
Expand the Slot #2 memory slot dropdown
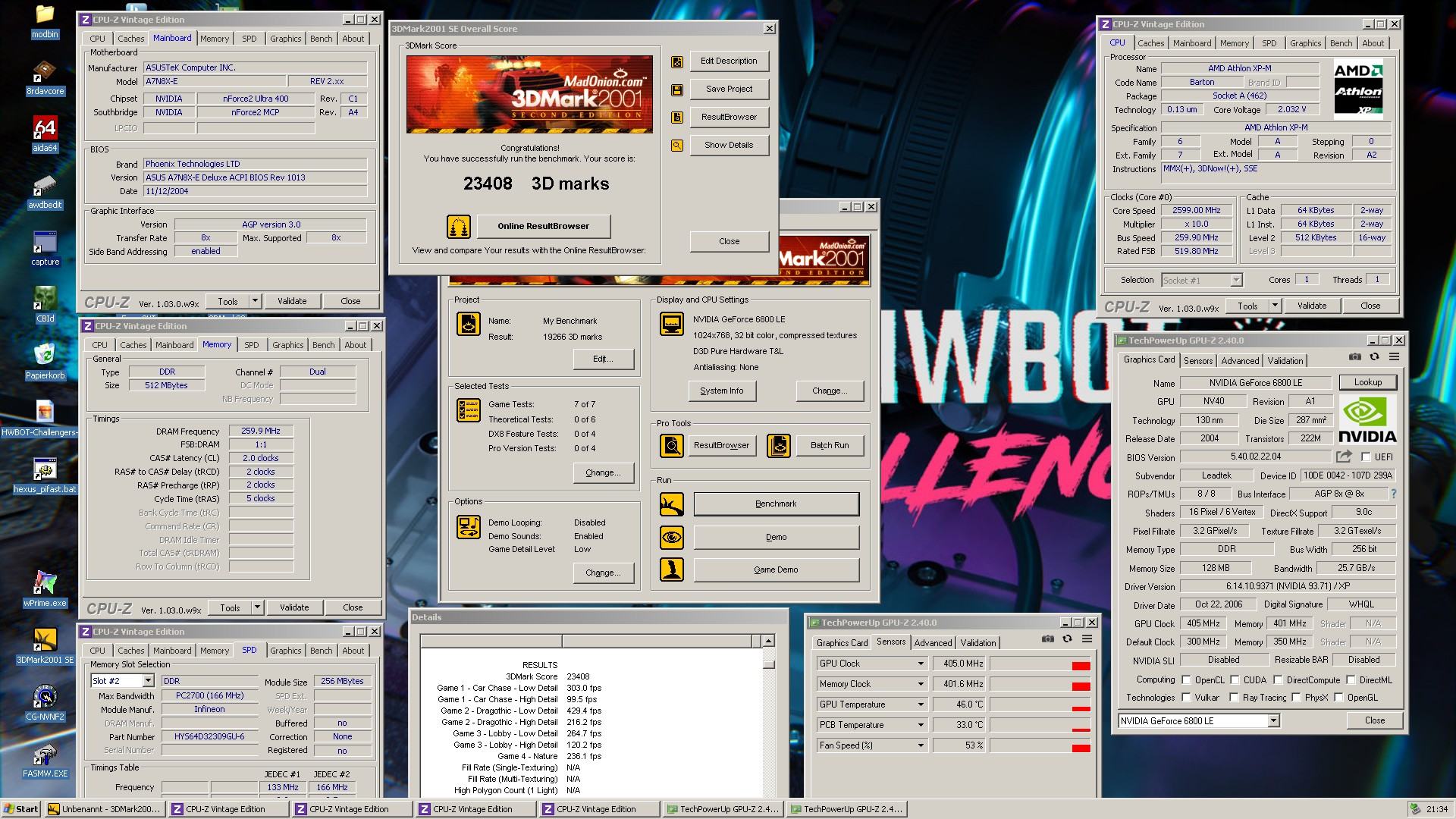pos(148,681)
